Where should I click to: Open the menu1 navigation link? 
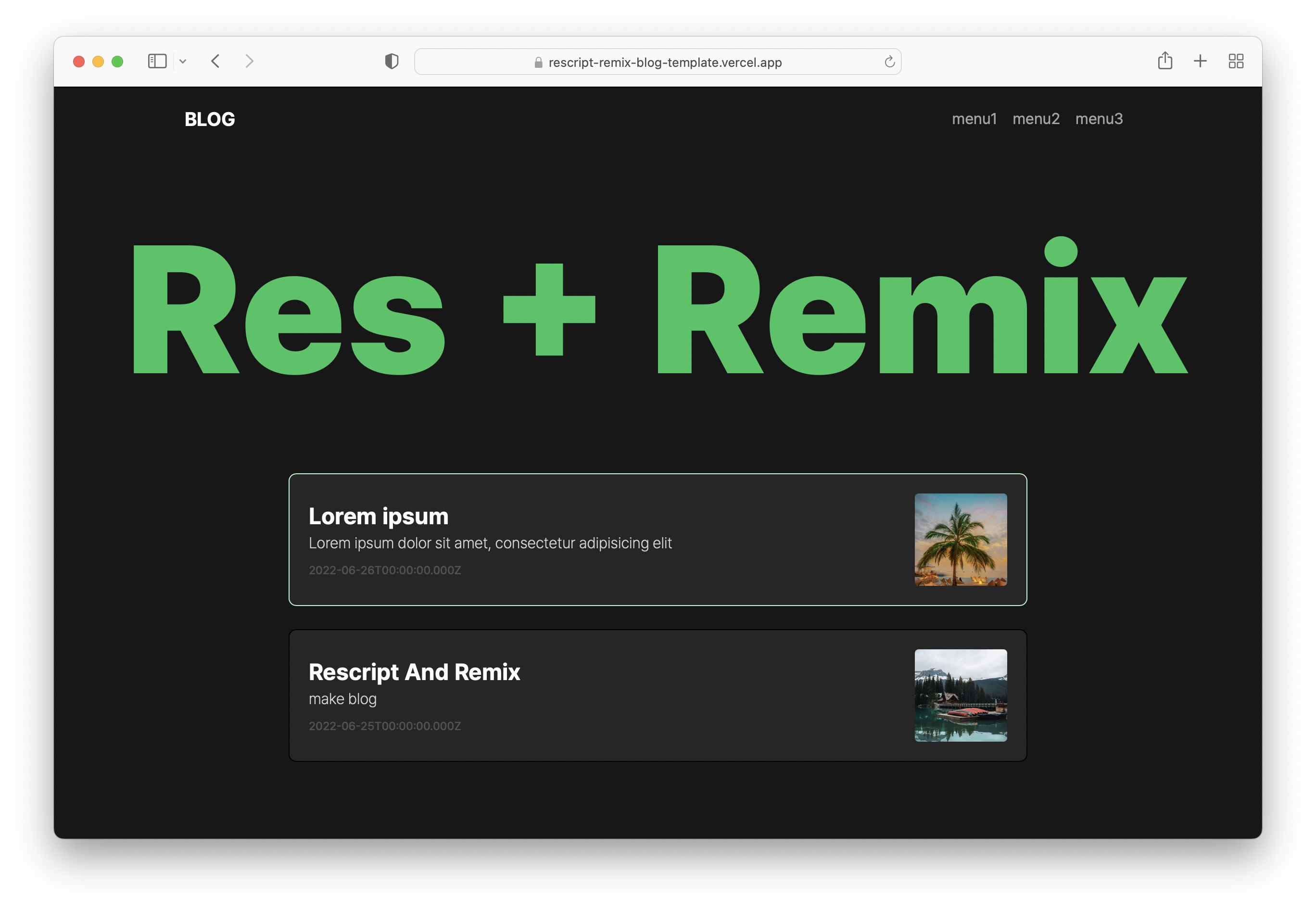[974, 119]
